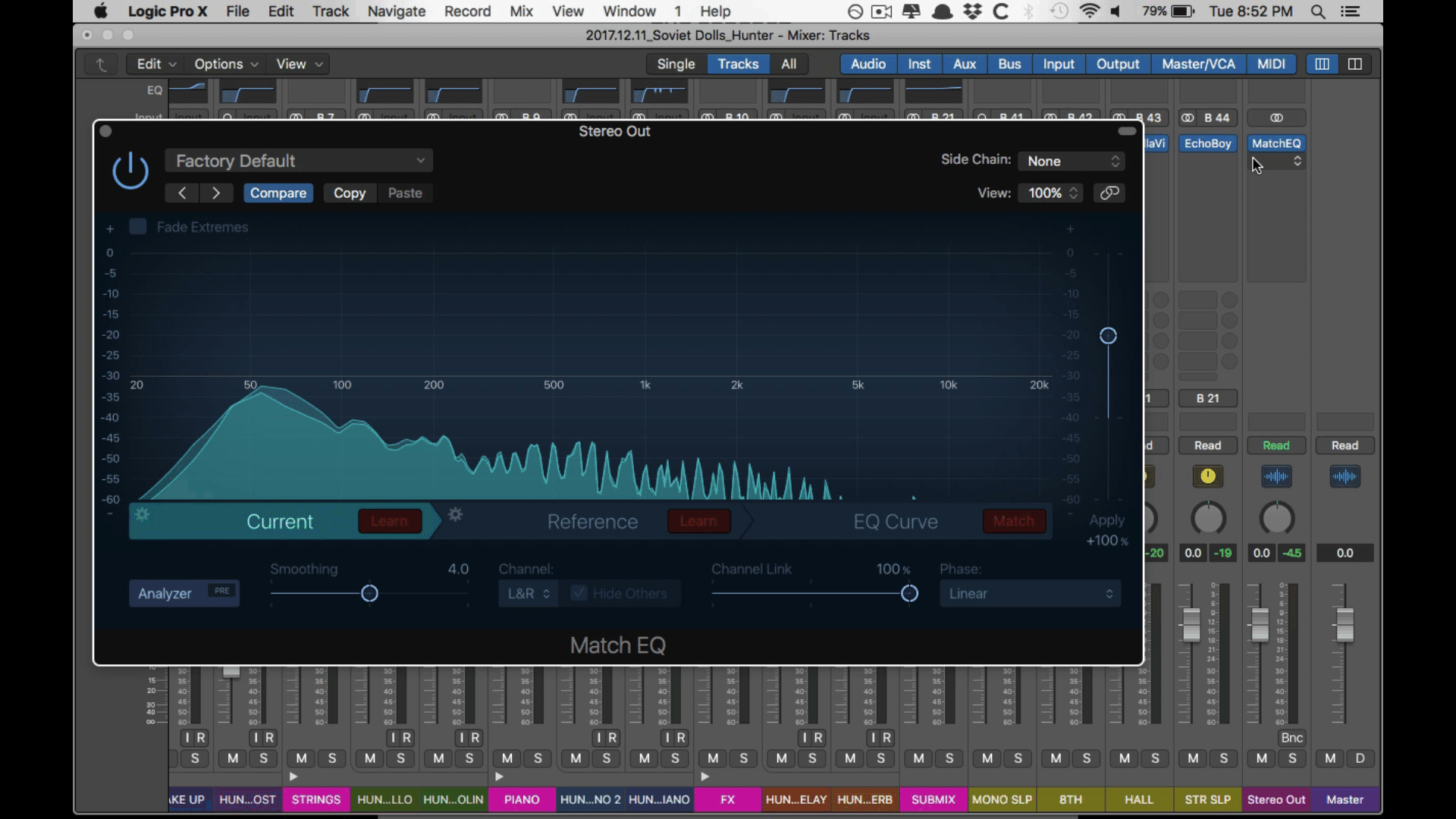Open the mixer Edit dropdown menu
The height and width of the screenshot is (819, 1456).
156,64
